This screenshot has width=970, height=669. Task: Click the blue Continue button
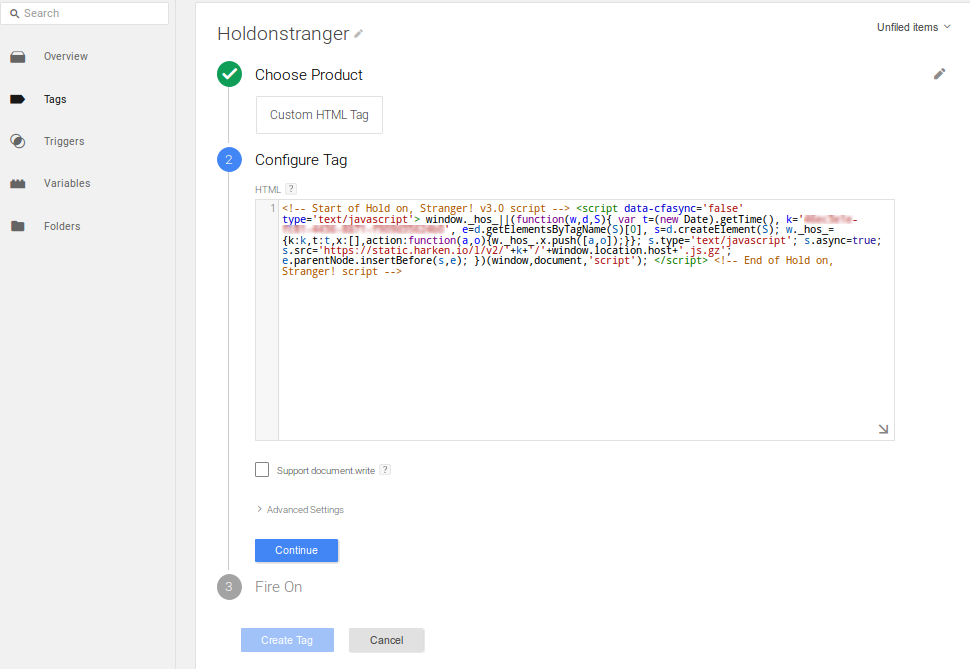[x=296, y=550]
